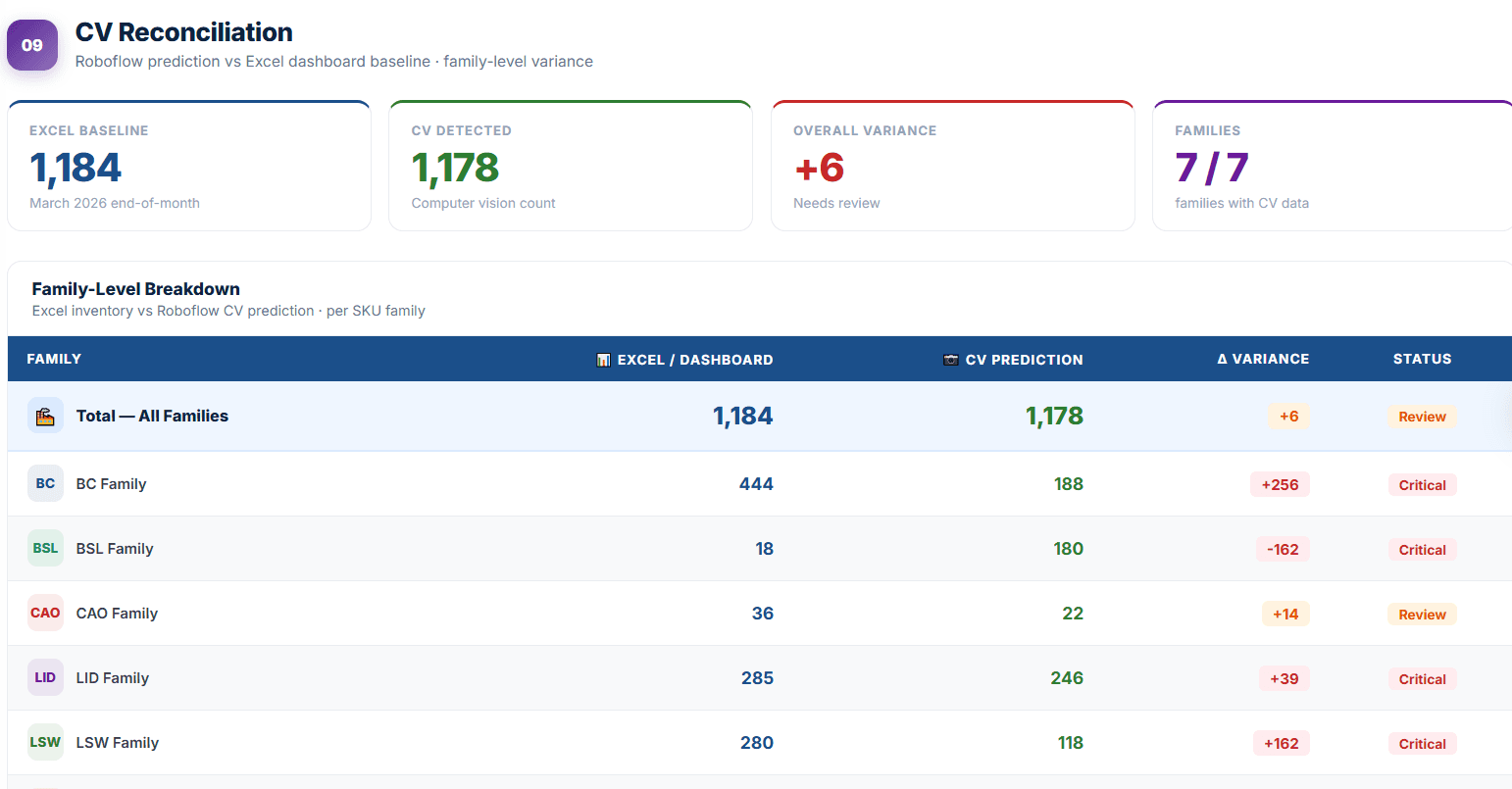Viewport: 1512px width, 789px height.
Task: Select the LID family badge icon
Action: click(45, 677)
